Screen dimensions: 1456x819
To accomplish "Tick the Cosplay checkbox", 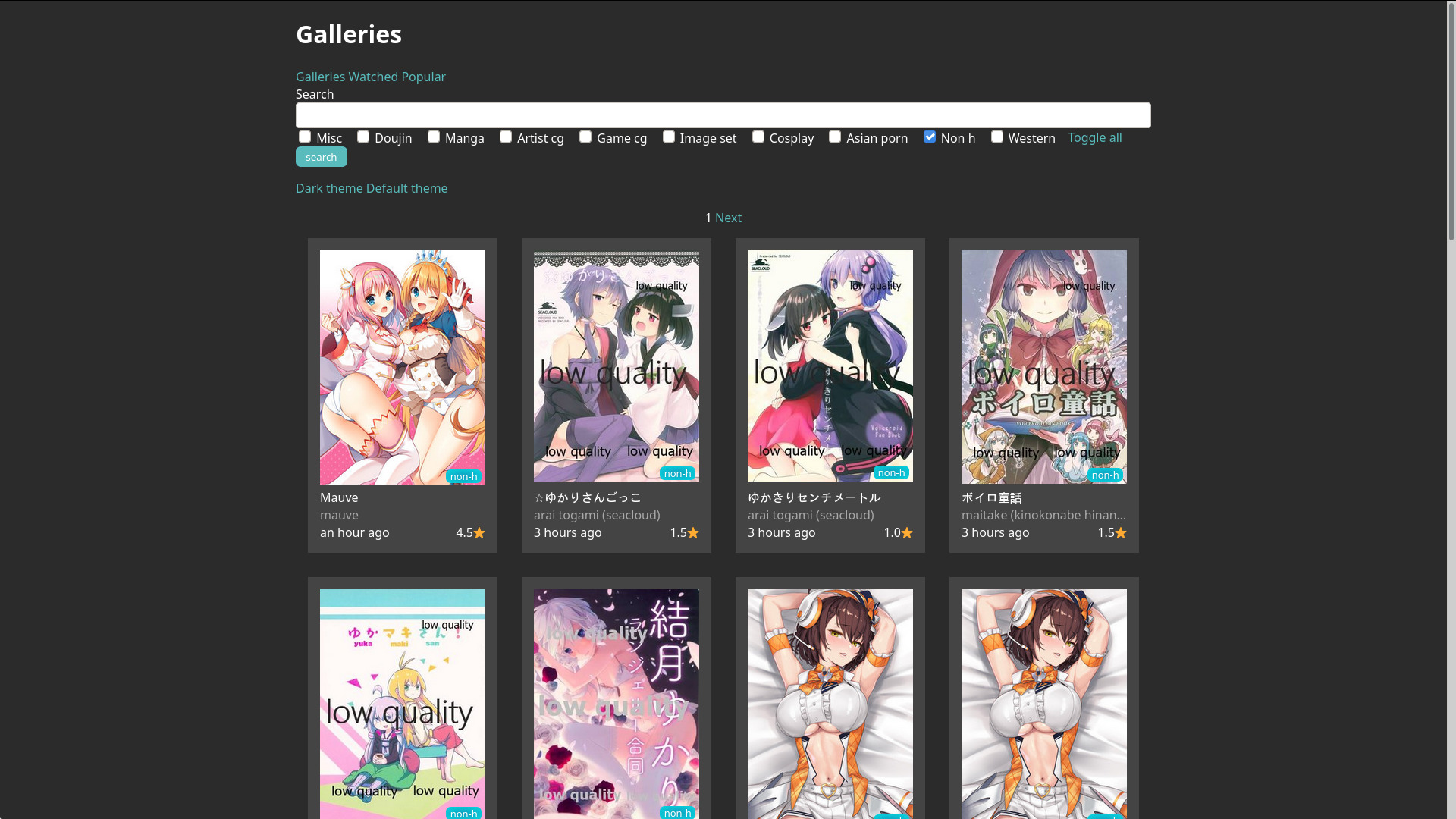I will [758, 136].
